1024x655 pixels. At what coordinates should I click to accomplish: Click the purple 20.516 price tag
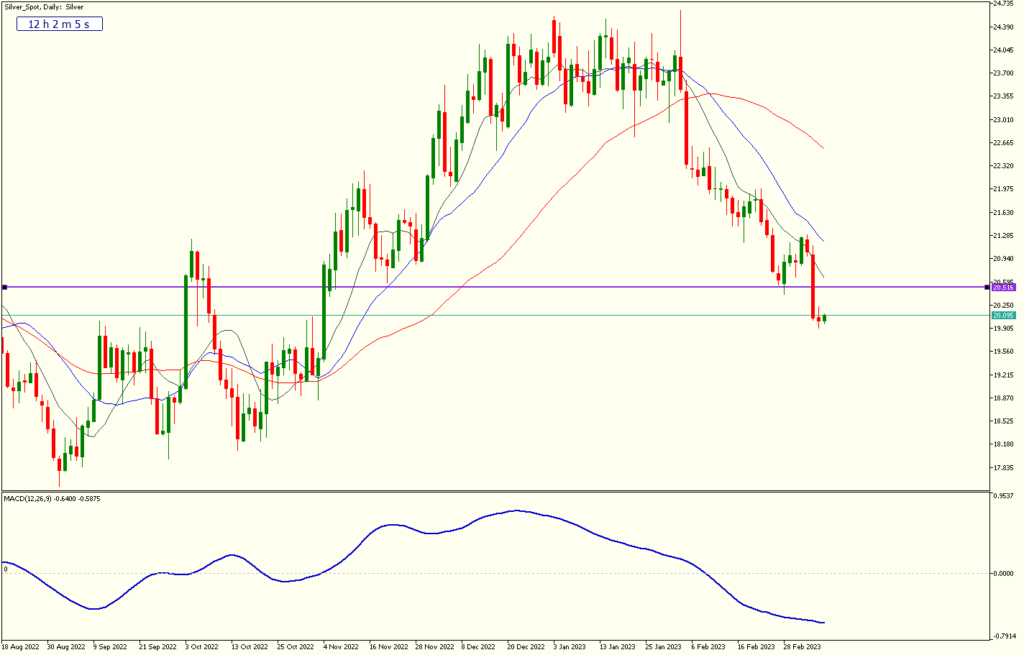pos(1003,287)
